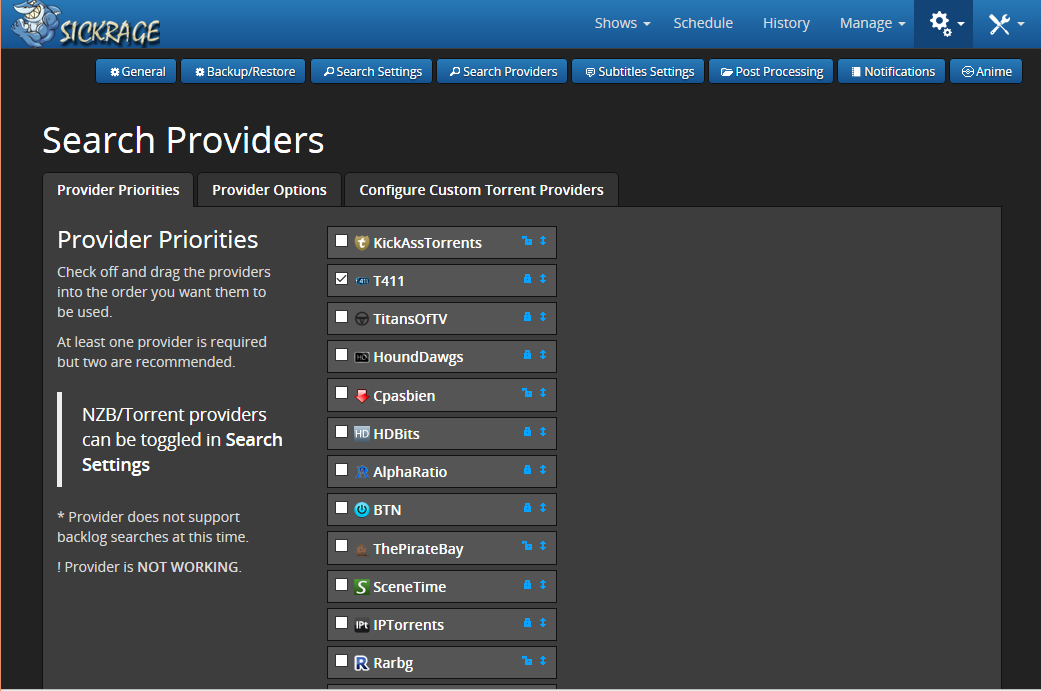Open the Schedule page
This screenshot has width=1041, height=691.
(703, 23)
